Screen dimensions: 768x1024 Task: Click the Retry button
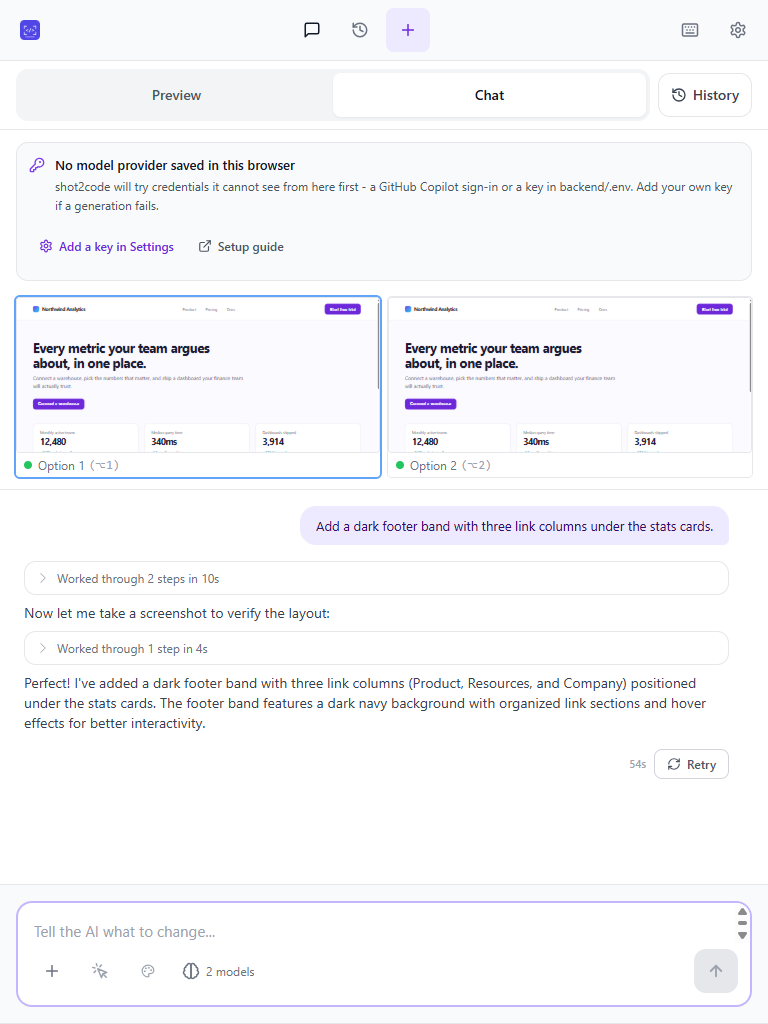click(x=691, y=764)
